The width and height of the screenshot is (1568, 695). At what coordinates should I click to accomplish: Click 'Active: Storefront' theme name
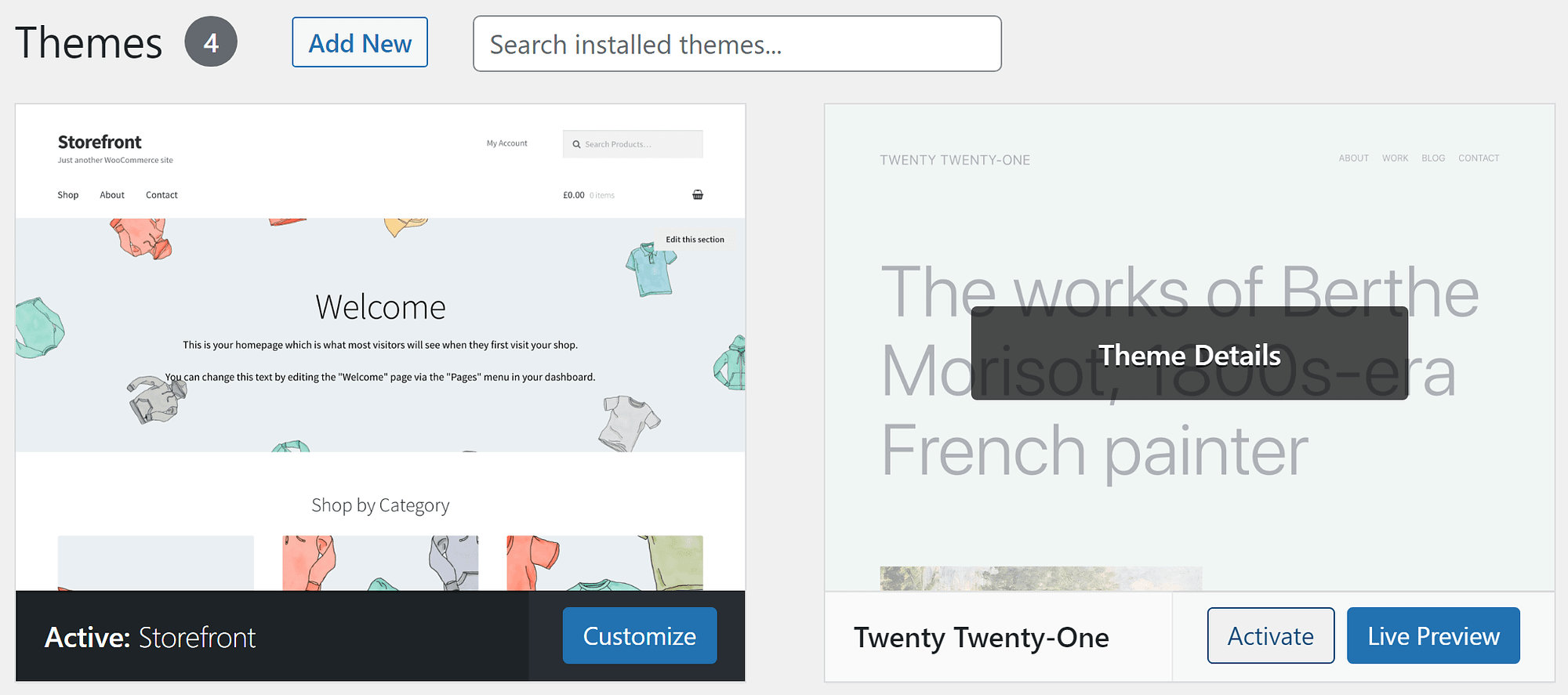(x=150, y=637)
